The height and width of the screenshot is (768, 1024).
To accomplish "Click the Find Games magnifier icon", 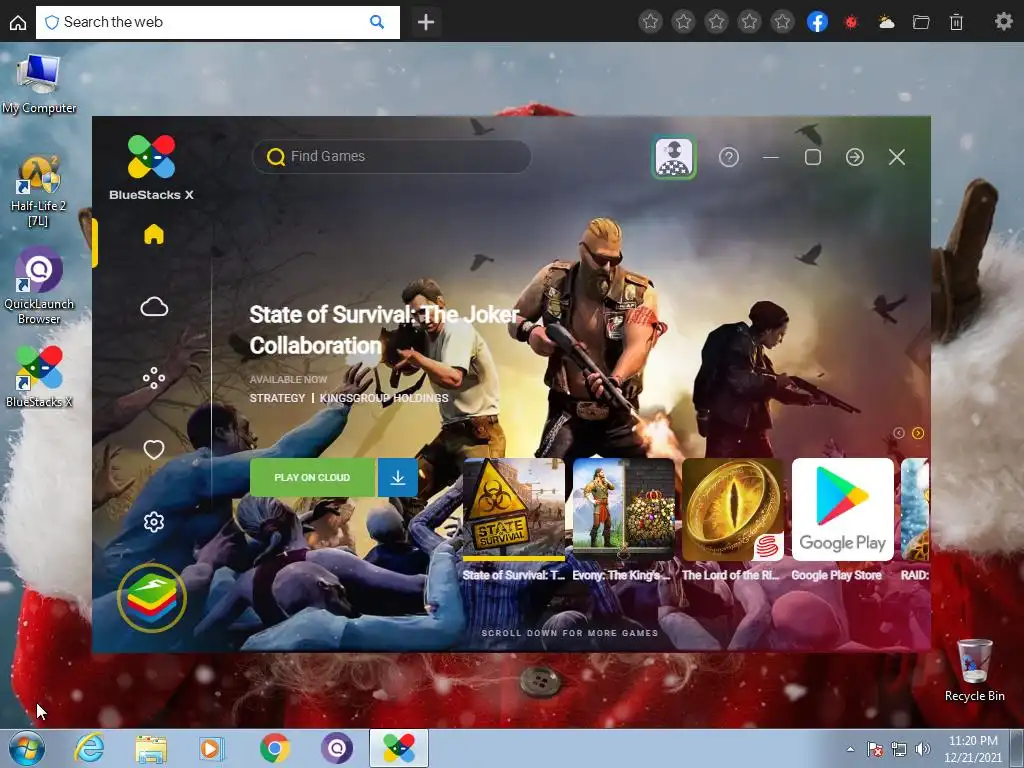I will tap(276, 157).
